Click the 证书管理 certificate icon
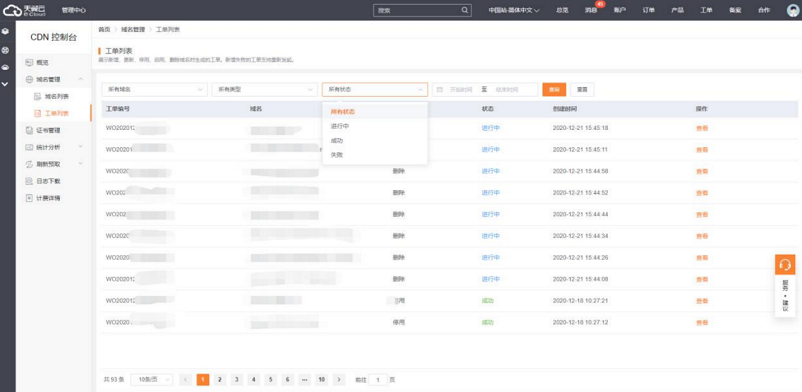This screenshot has height=392, width=802. (x=29, y=130)
